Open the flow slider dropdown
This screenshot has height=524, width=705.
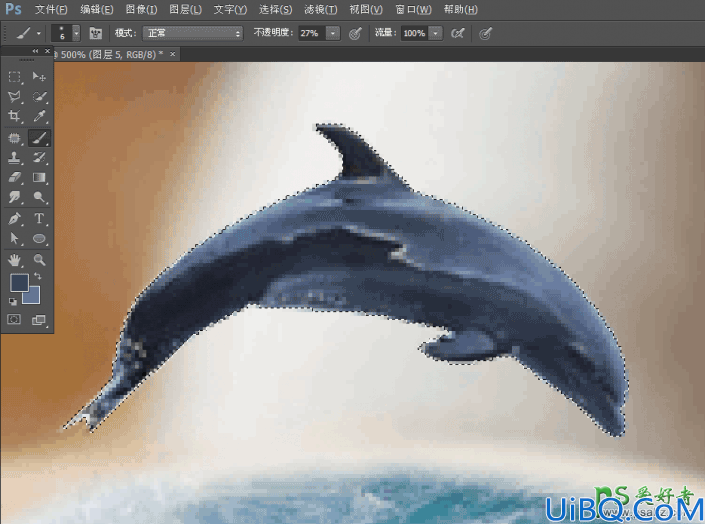pyautogui.click(x=435, y=33)
